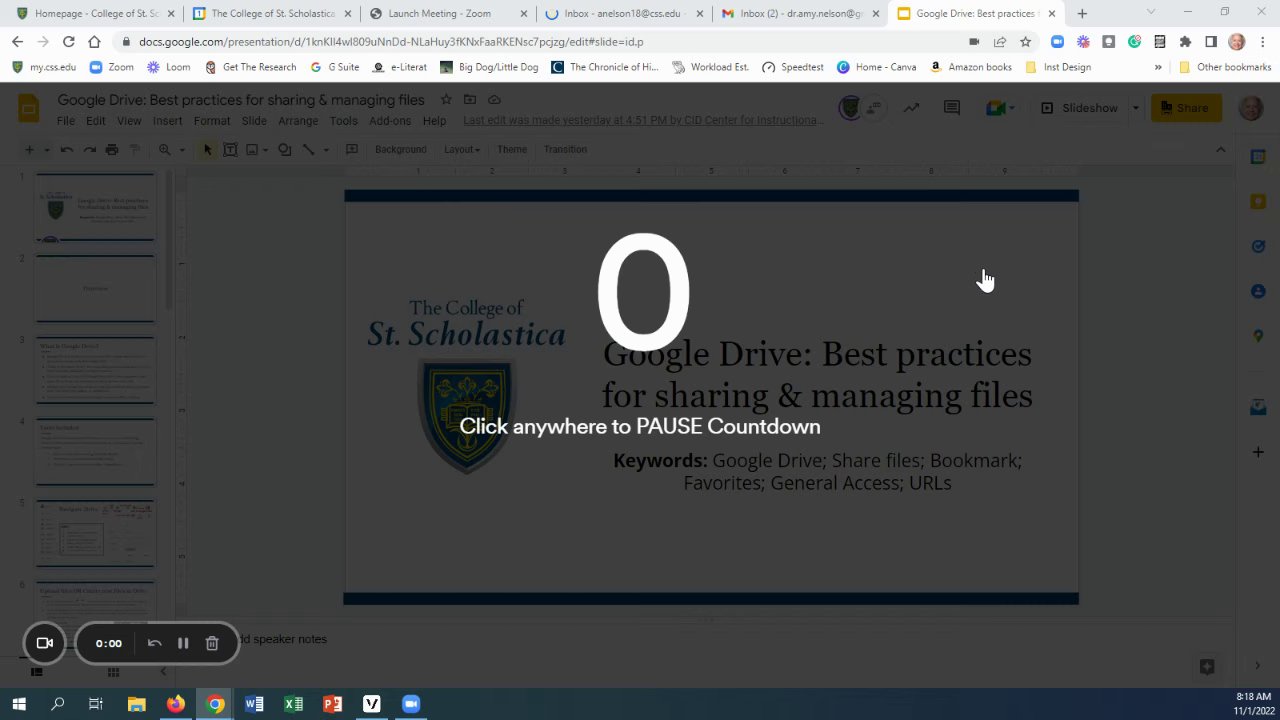The width and height of the screenshot is (1280, 720).
Task: Open the Insert menu
Action: [x=167, y=120]
